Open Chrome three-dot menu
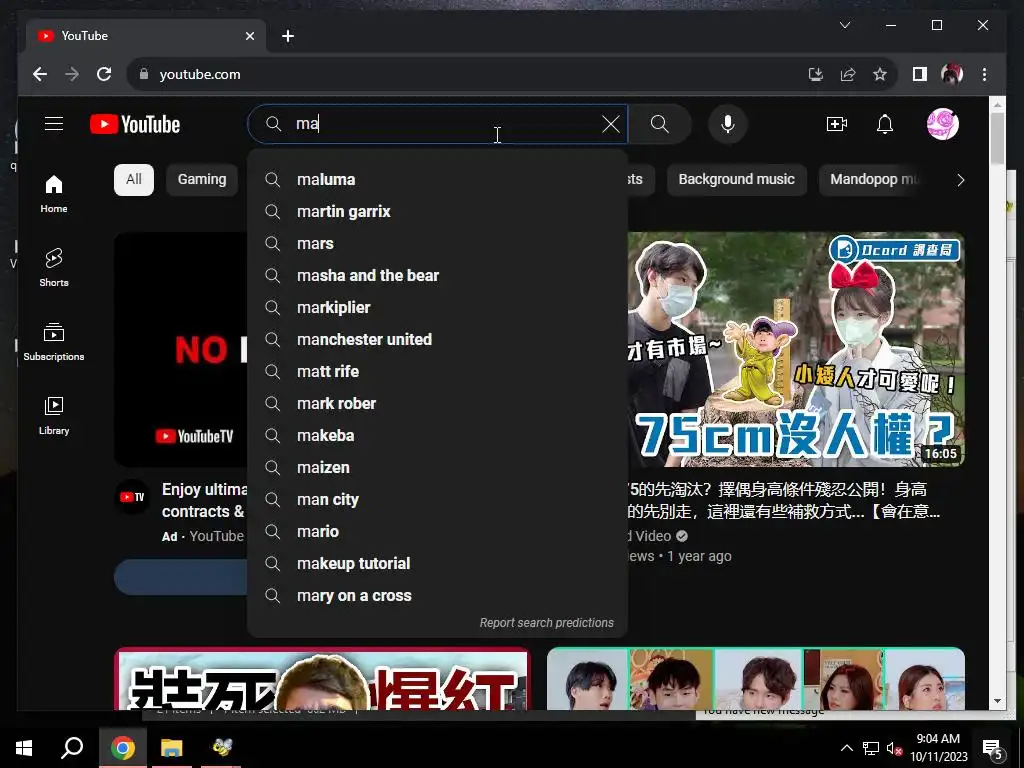 coord(984,74)
